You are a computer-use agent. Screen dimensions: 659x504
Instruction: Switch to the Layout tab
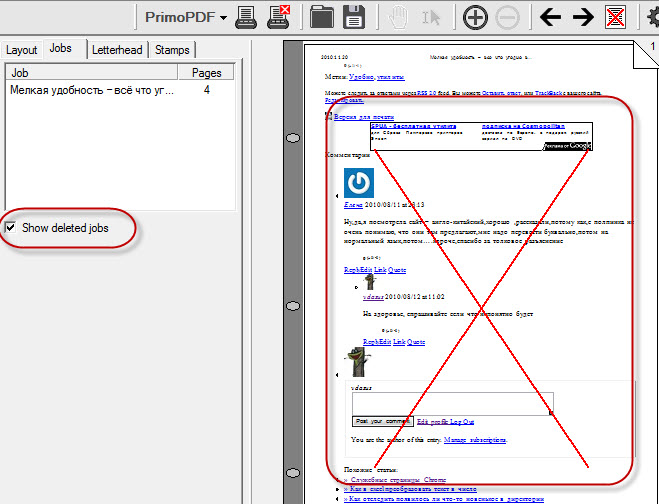[22, 49]
